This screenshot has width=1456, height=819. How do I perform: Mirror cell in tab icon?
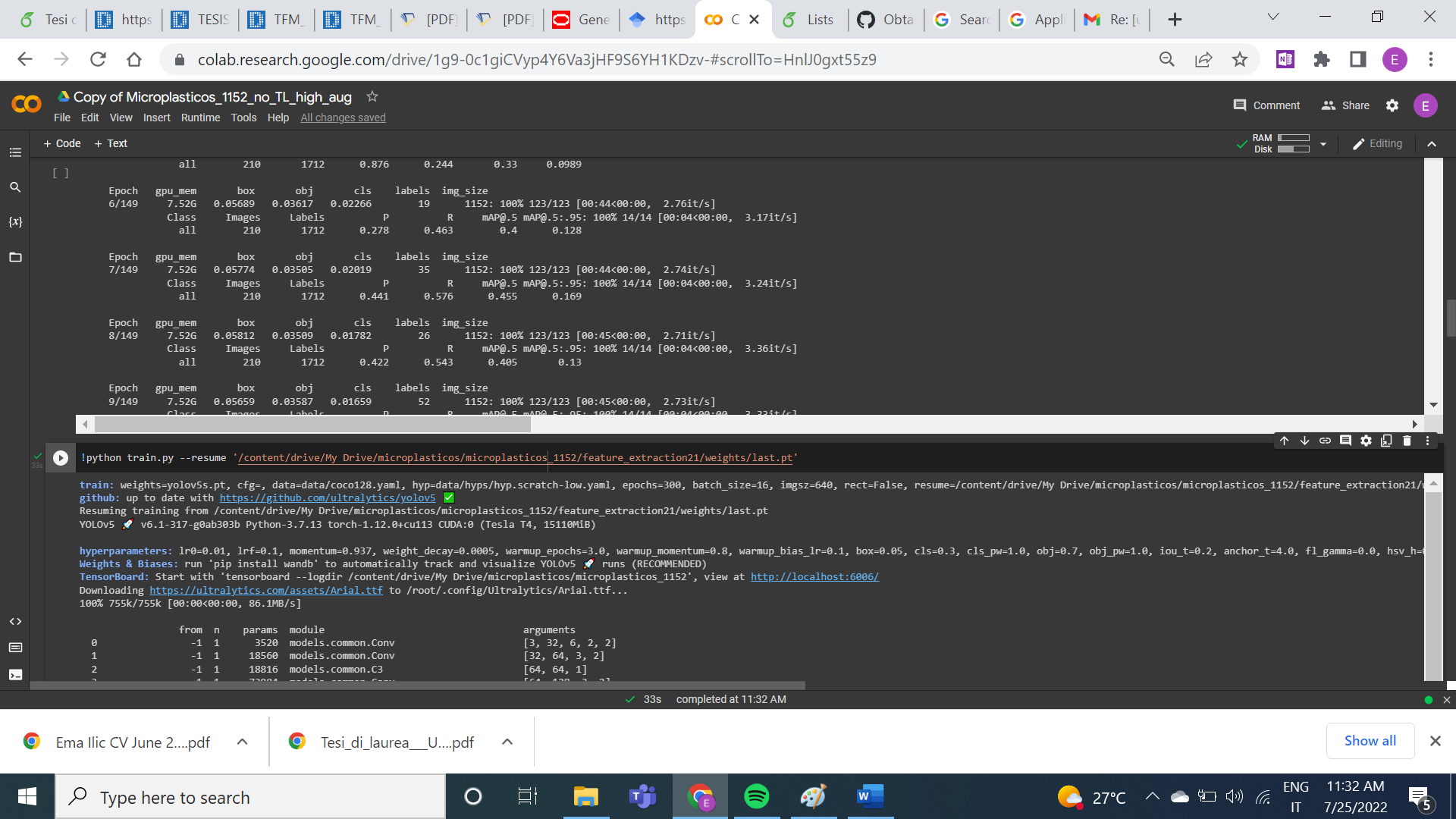tap(1386, 441)
